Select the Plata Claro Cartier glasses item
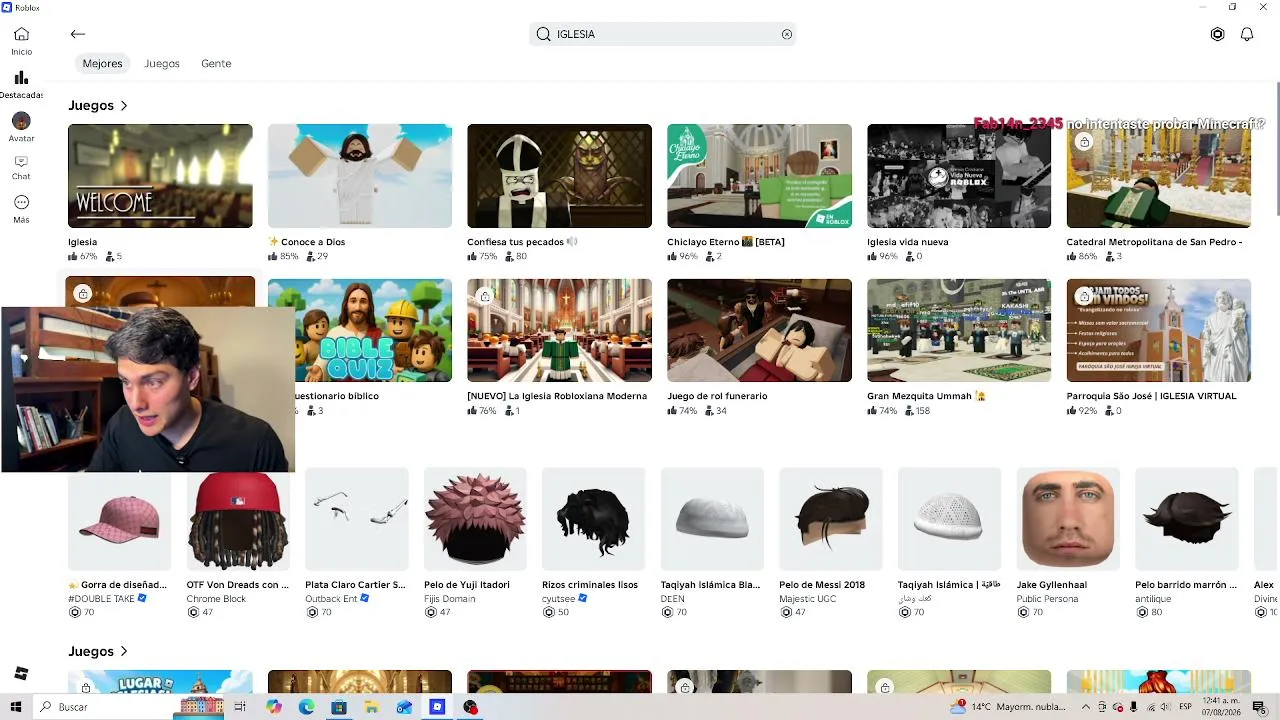1280x720 pixels. coord(357,519)
